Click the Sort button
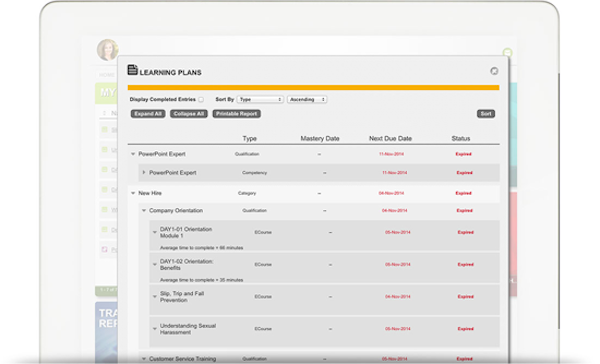Screen dimensions: 600x364 pyautogui.click(x=486, y=114)
